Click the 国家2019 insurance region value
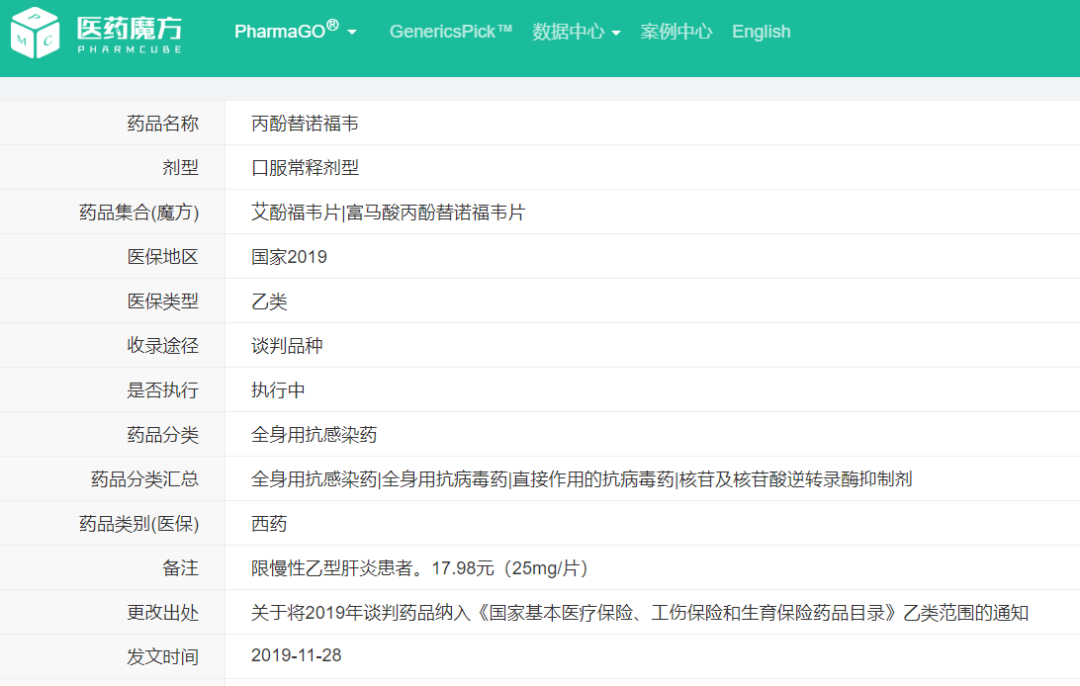This screenshot has width=1080, height=686. click(289, 257)
